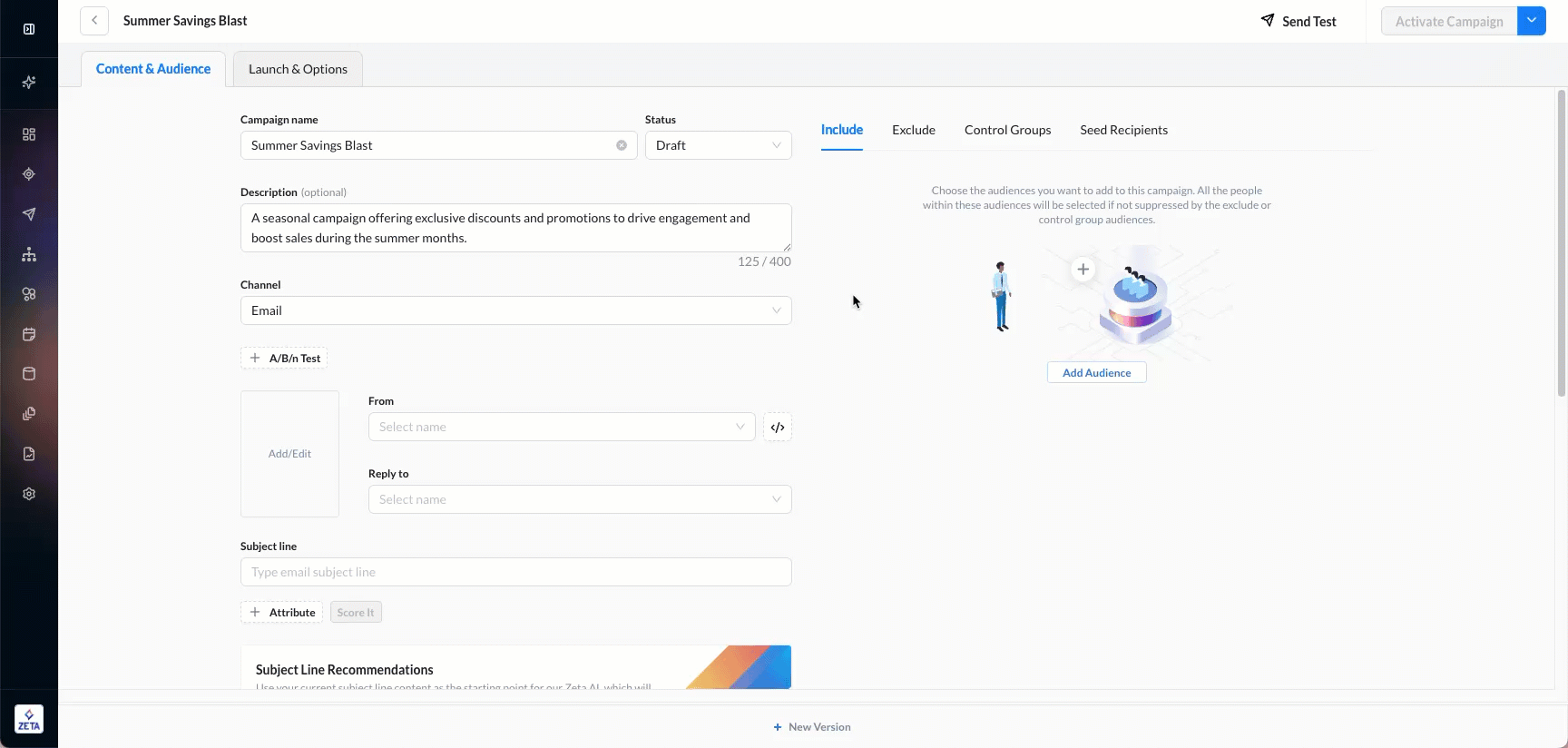The image size is (1568, 748).
Task: Expand the Activate Campaign arrow dropdown
Action: coord(1532,22)
